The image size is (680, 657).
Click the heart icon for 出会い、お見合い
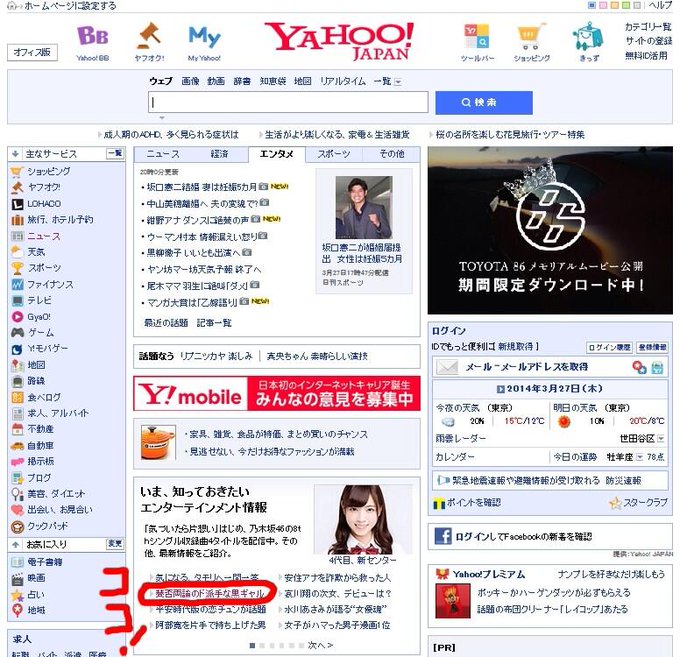click(x=17, y=510)
